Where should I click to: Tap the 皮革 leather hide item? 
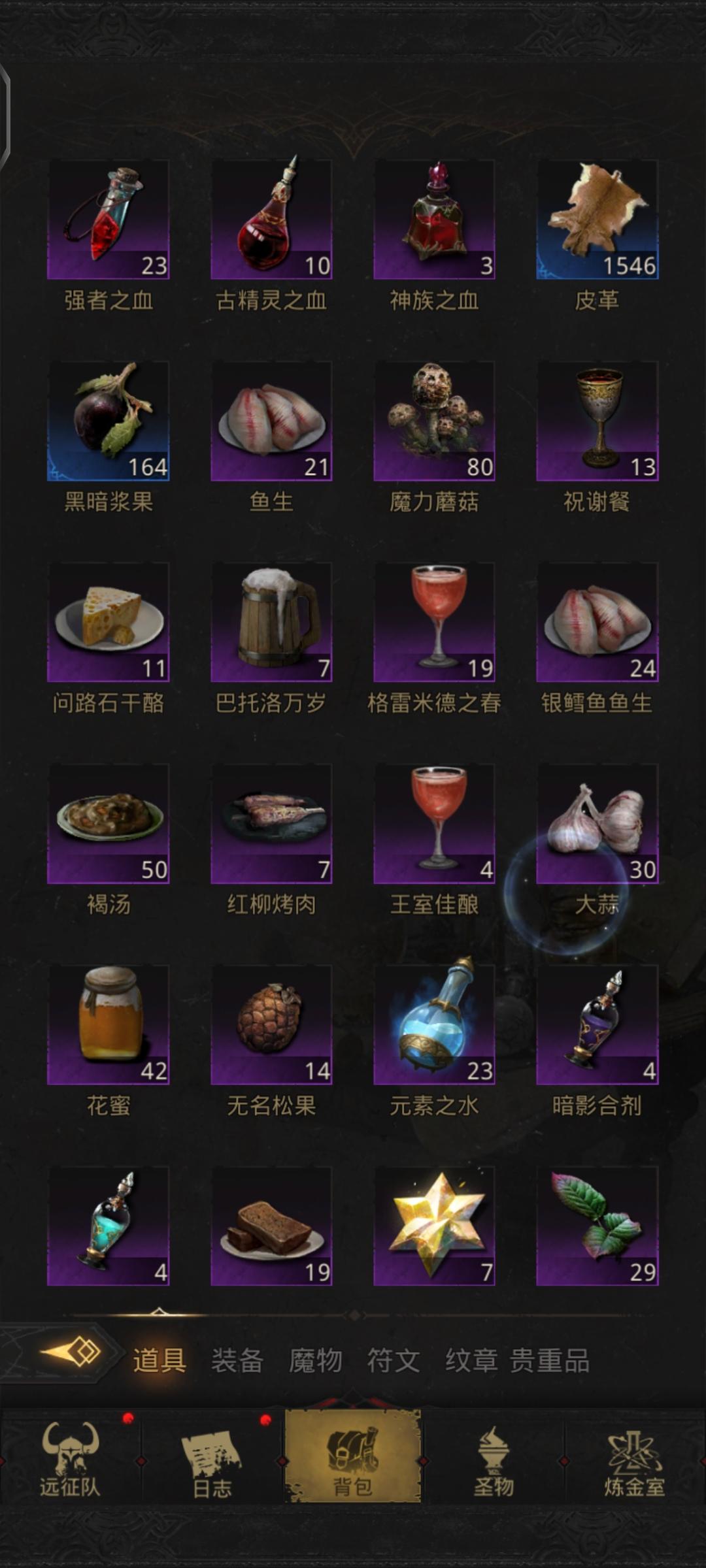[x=597, y=220]
